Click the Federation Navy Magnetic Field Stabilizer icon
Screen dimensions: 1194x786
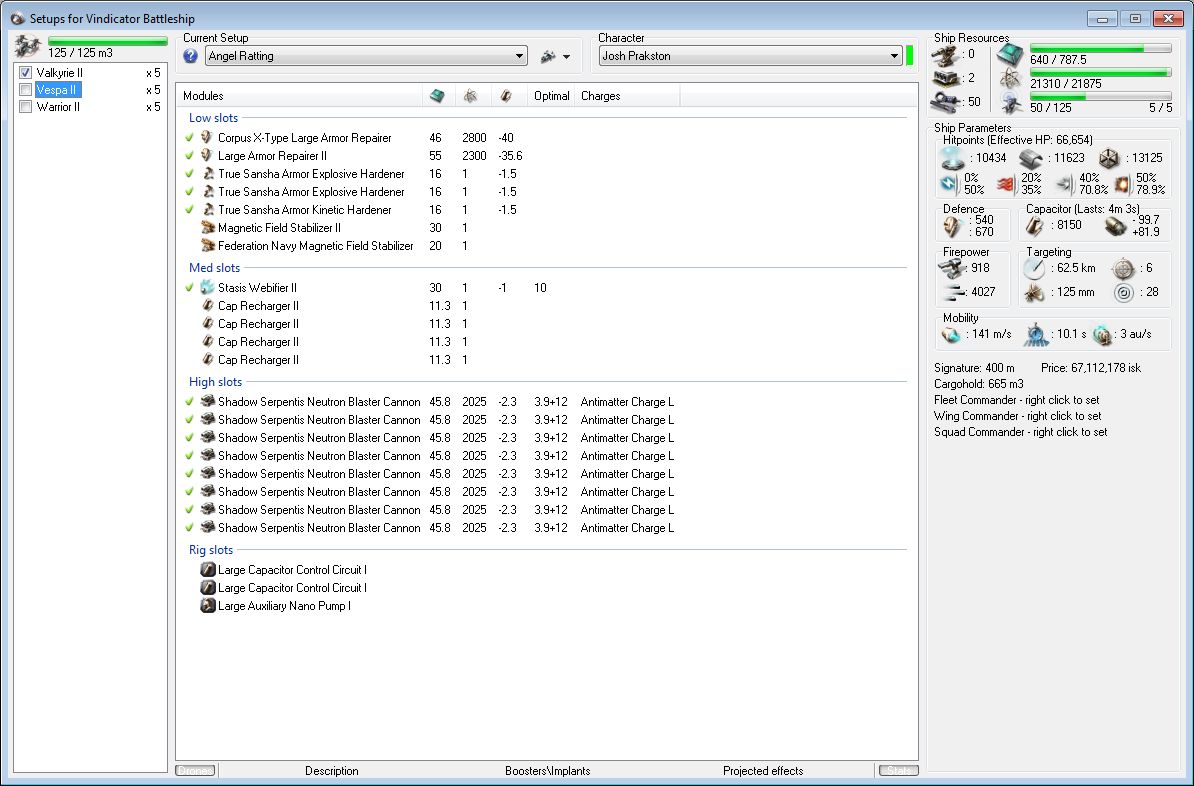point(208,246)
